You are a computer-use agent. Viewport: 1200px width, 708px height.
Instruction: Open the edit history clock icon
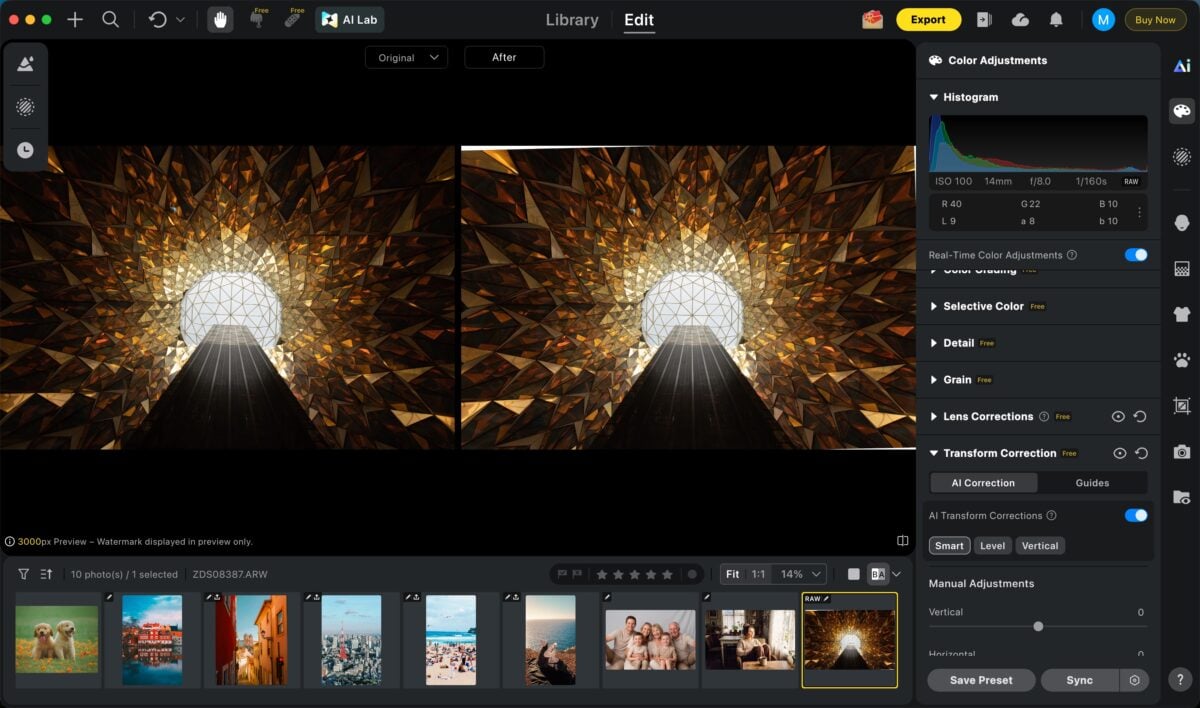point(25,150)
